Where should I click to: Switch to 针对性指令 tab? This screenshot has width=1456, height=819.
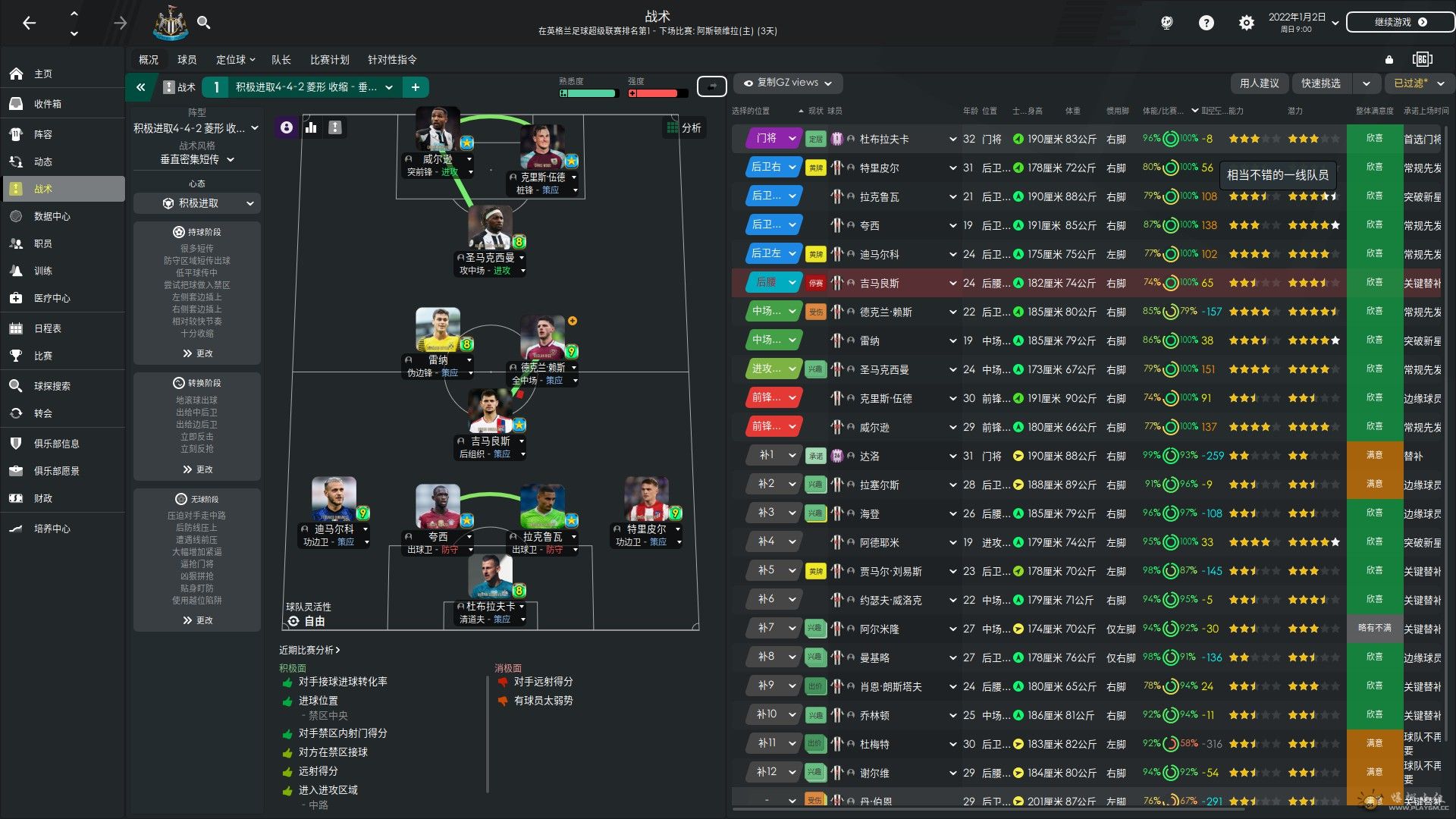click(x=392, y=60)
